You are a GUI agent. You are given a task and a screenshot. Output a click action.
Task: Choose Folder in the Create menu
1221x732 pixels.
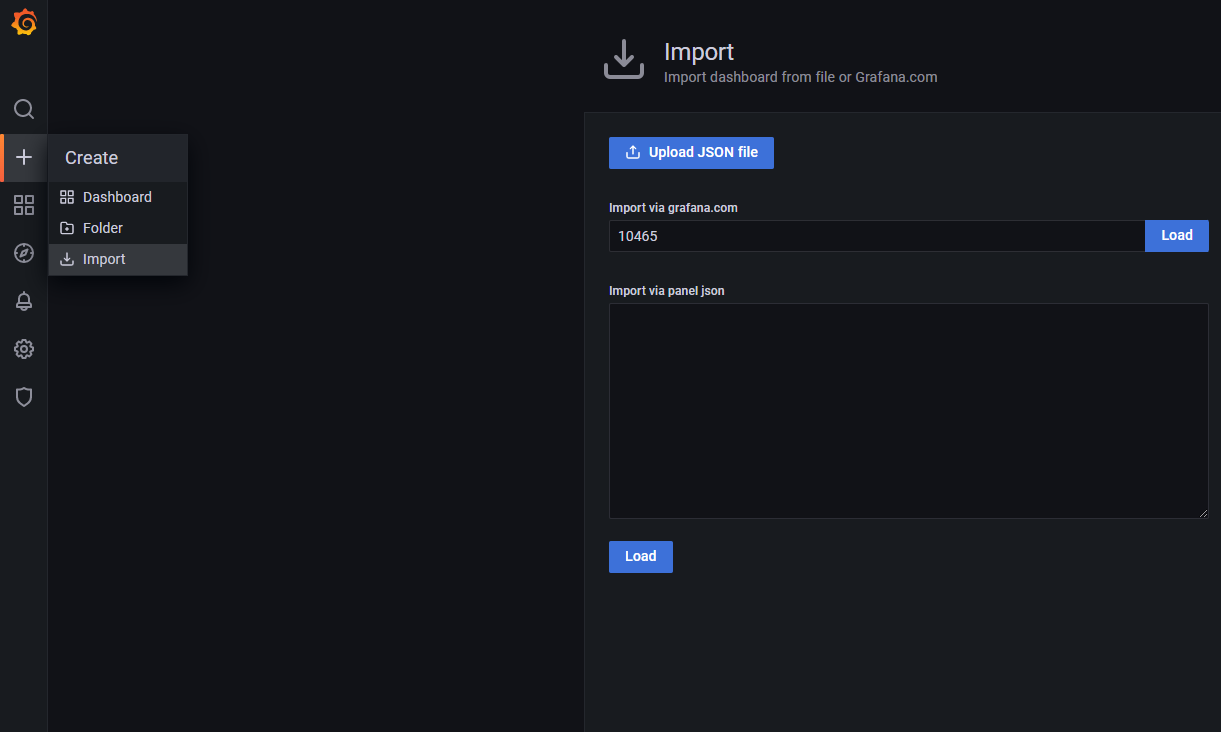[x=103, y=228]
